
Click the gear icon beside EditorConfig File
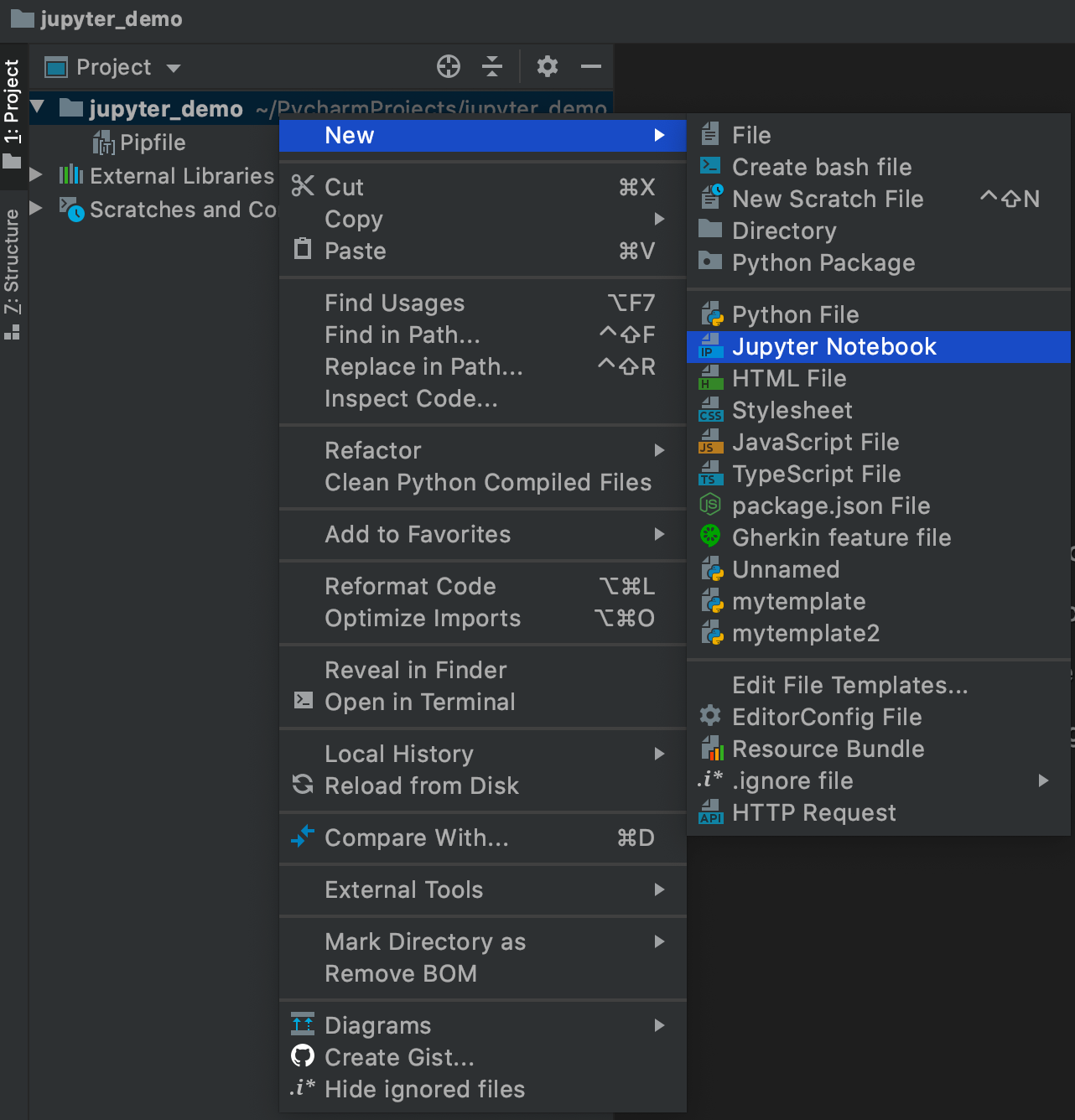click(x=710, y=715)
